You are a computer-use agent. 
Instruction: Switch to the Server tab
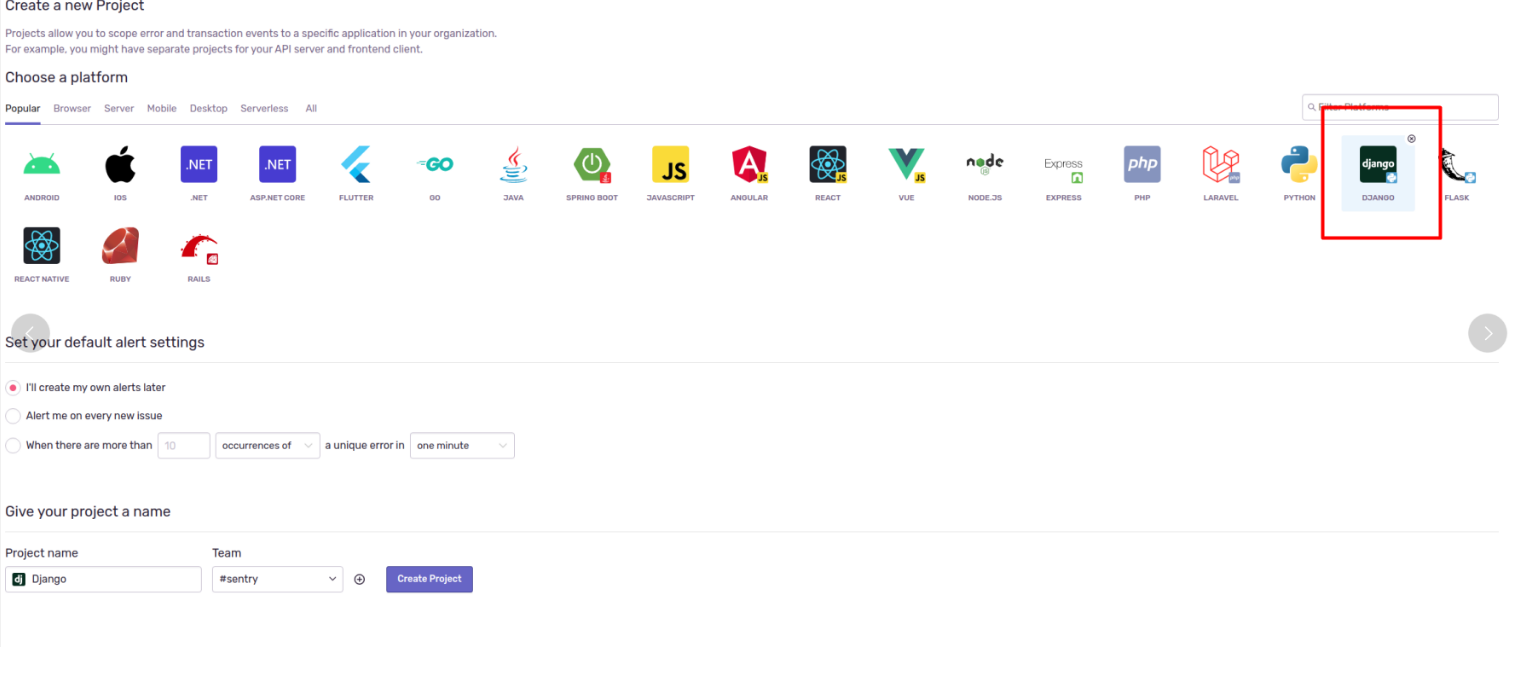(119, 108)
